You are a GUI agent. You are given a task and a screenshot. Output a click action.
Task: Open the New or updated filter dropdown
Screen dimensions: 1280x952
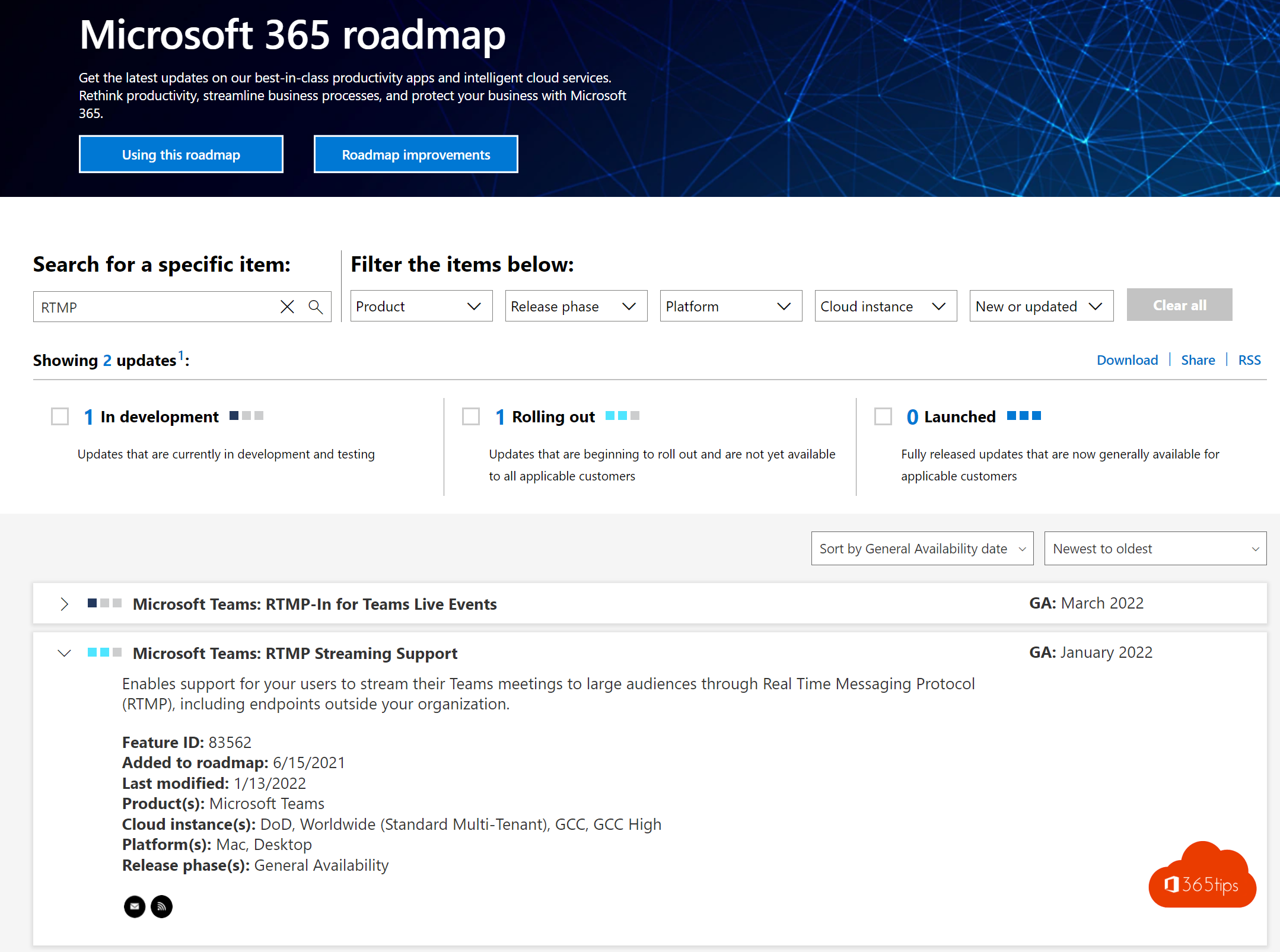(1041, 306)
